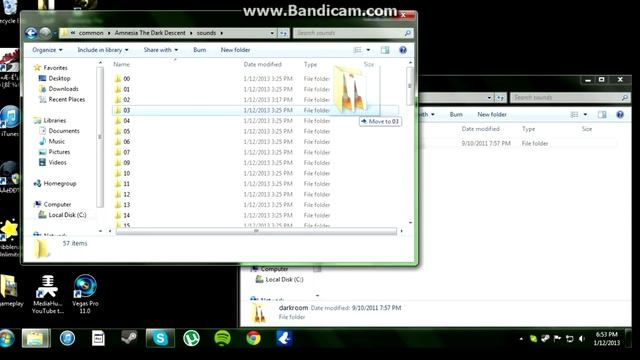640x360 pixels.
Task: Click New folder in front window
Action: (x=236, y=50)
